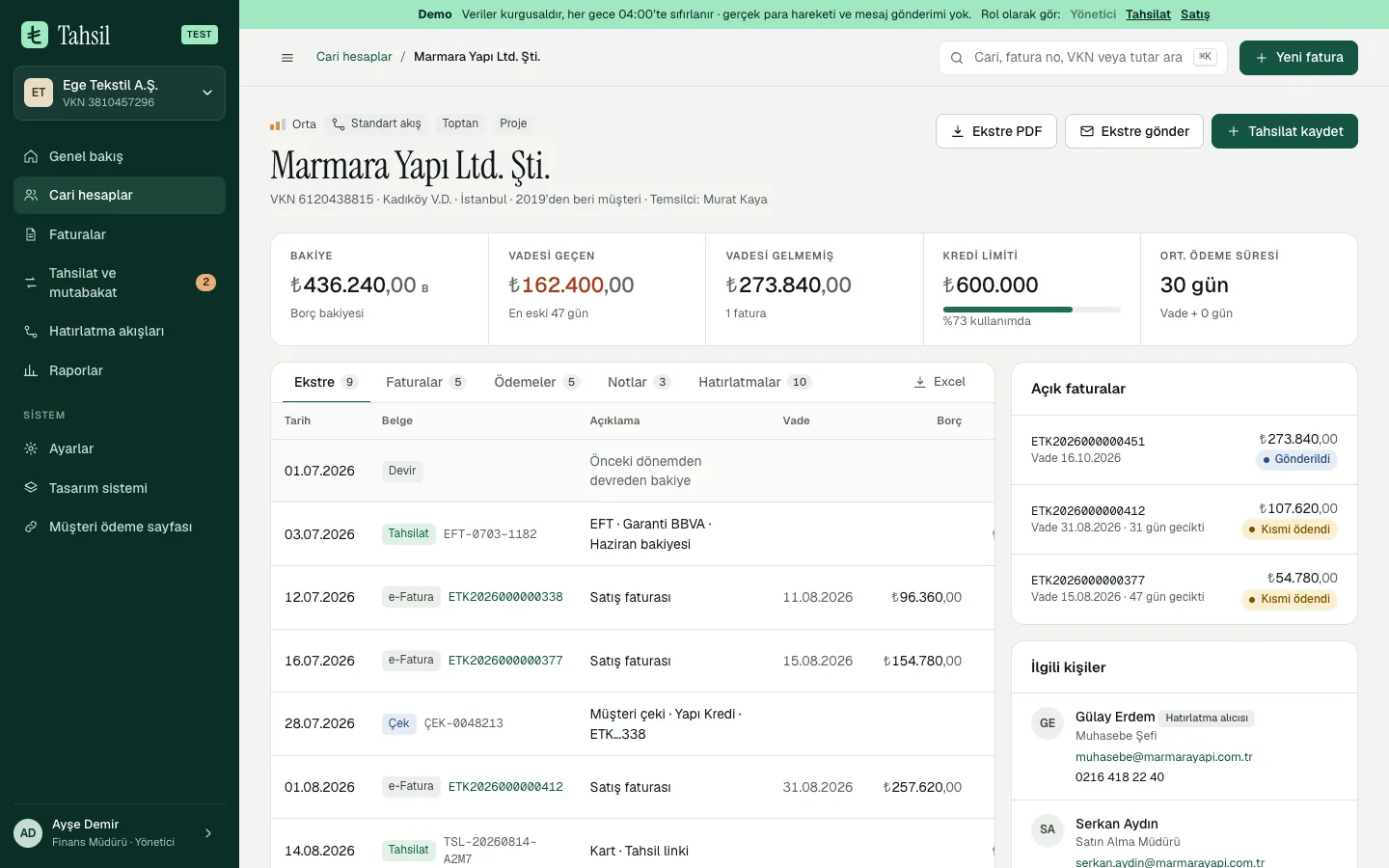Click the Ekstre PDF download button
The image size is (1389, 868).
(x=996, y=131)
